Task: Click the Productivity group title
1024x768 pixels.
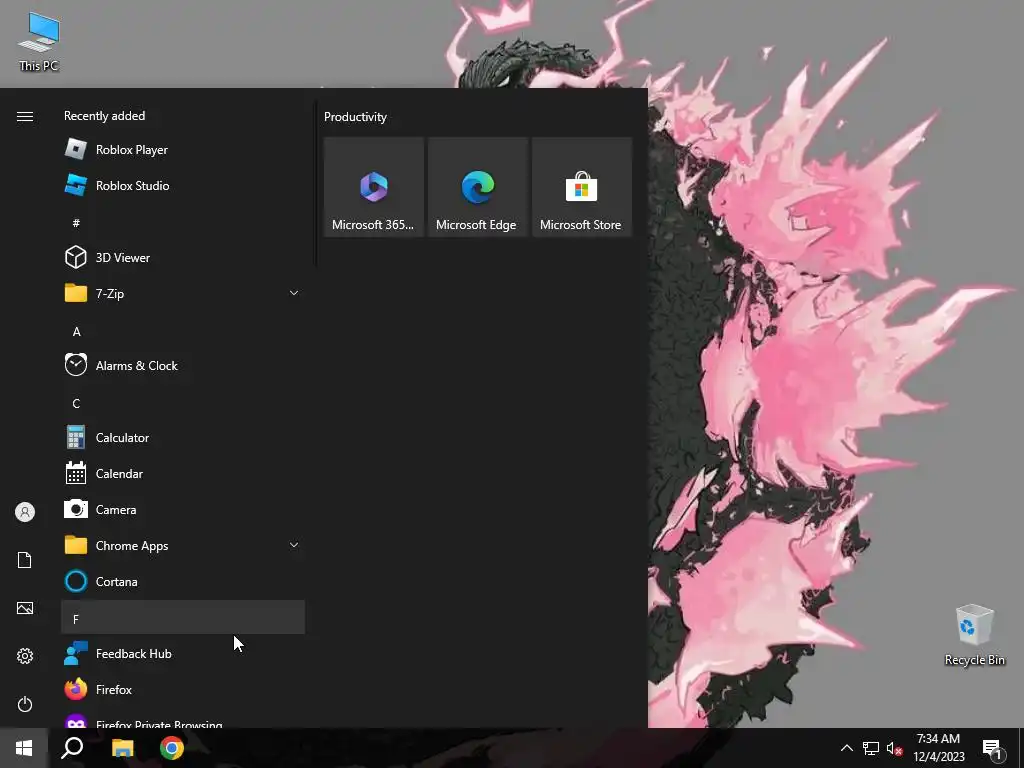Action: pos(355,117)
